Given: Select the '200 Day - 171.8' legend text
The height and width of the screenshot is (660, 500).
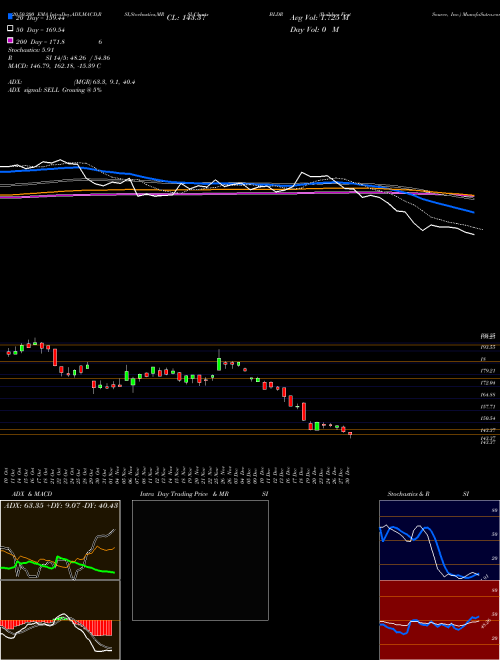Looking at the screenshot, I should point(40,42).
